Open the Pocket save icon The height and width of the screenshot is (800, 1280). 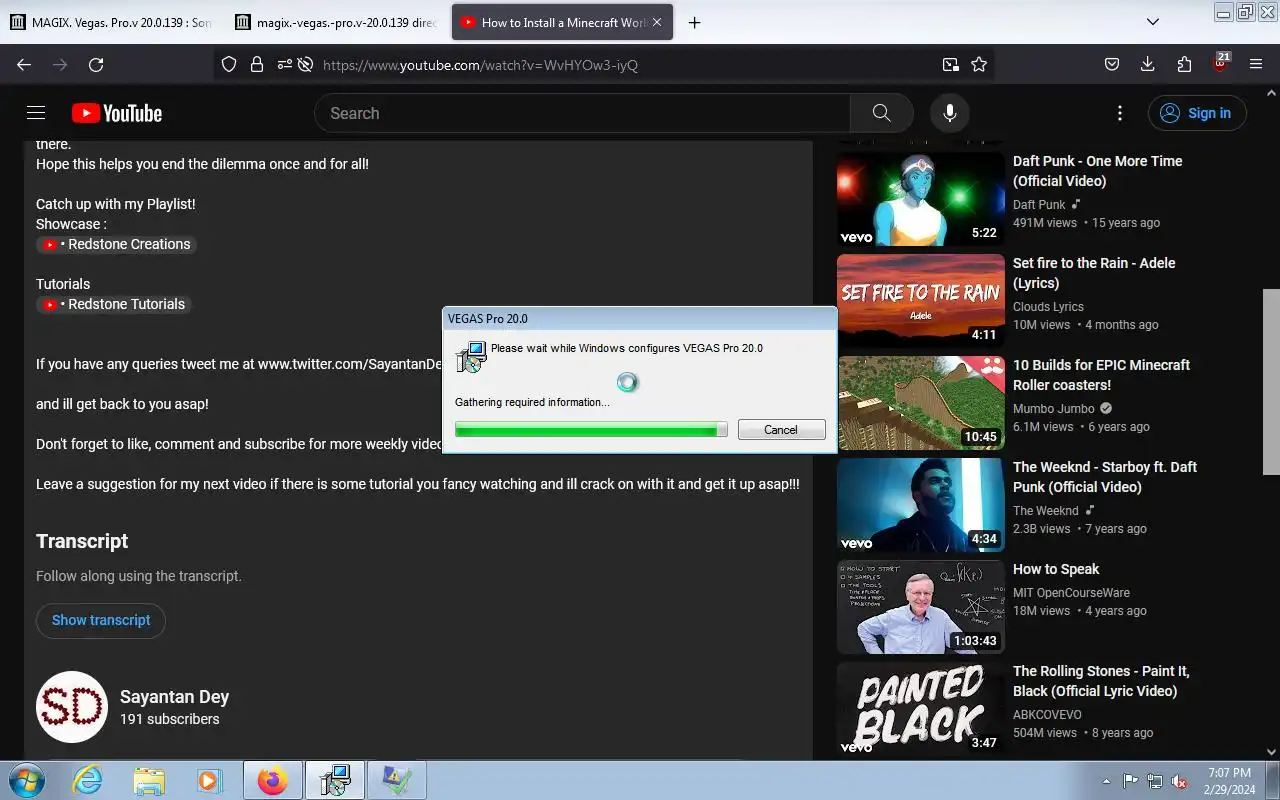tap(1111, 64)
